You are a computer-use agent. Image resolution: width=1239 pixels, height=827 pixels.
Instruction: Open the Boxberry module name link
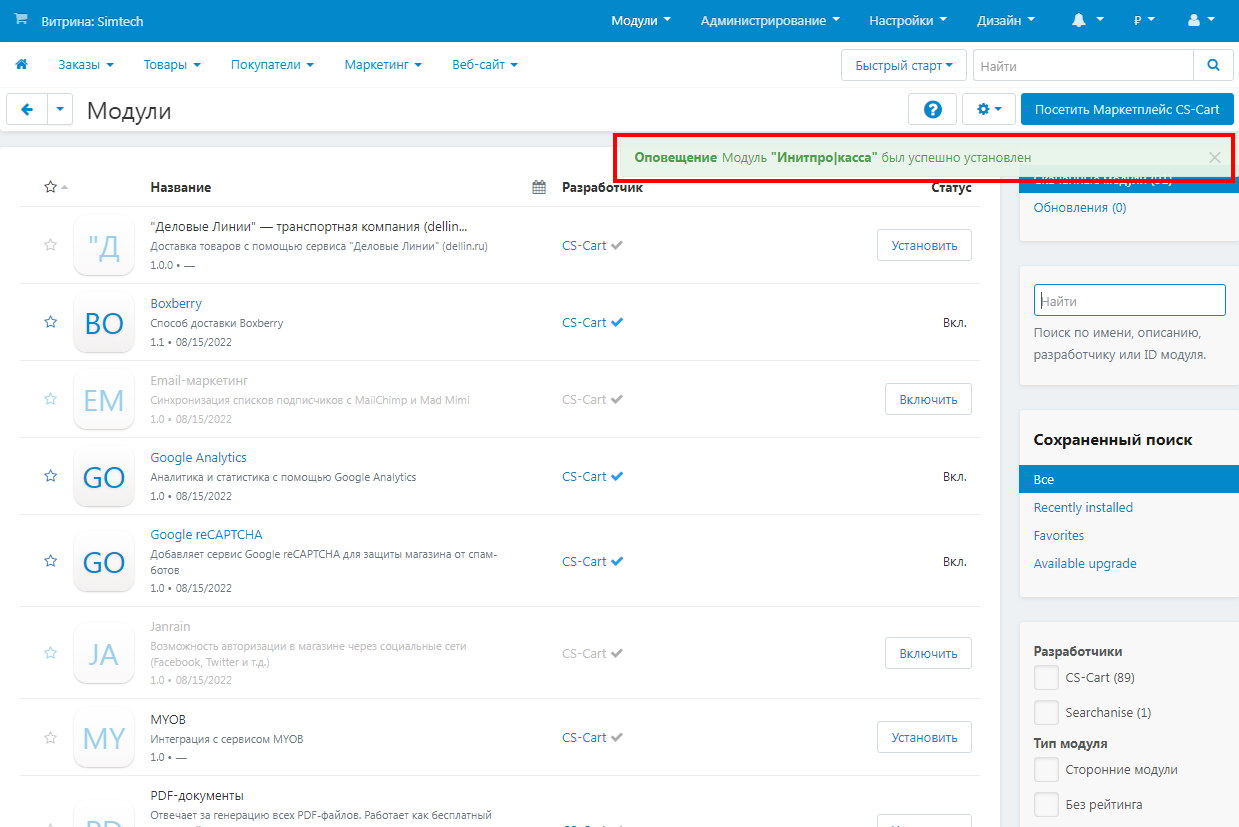(x=176, y=303)
